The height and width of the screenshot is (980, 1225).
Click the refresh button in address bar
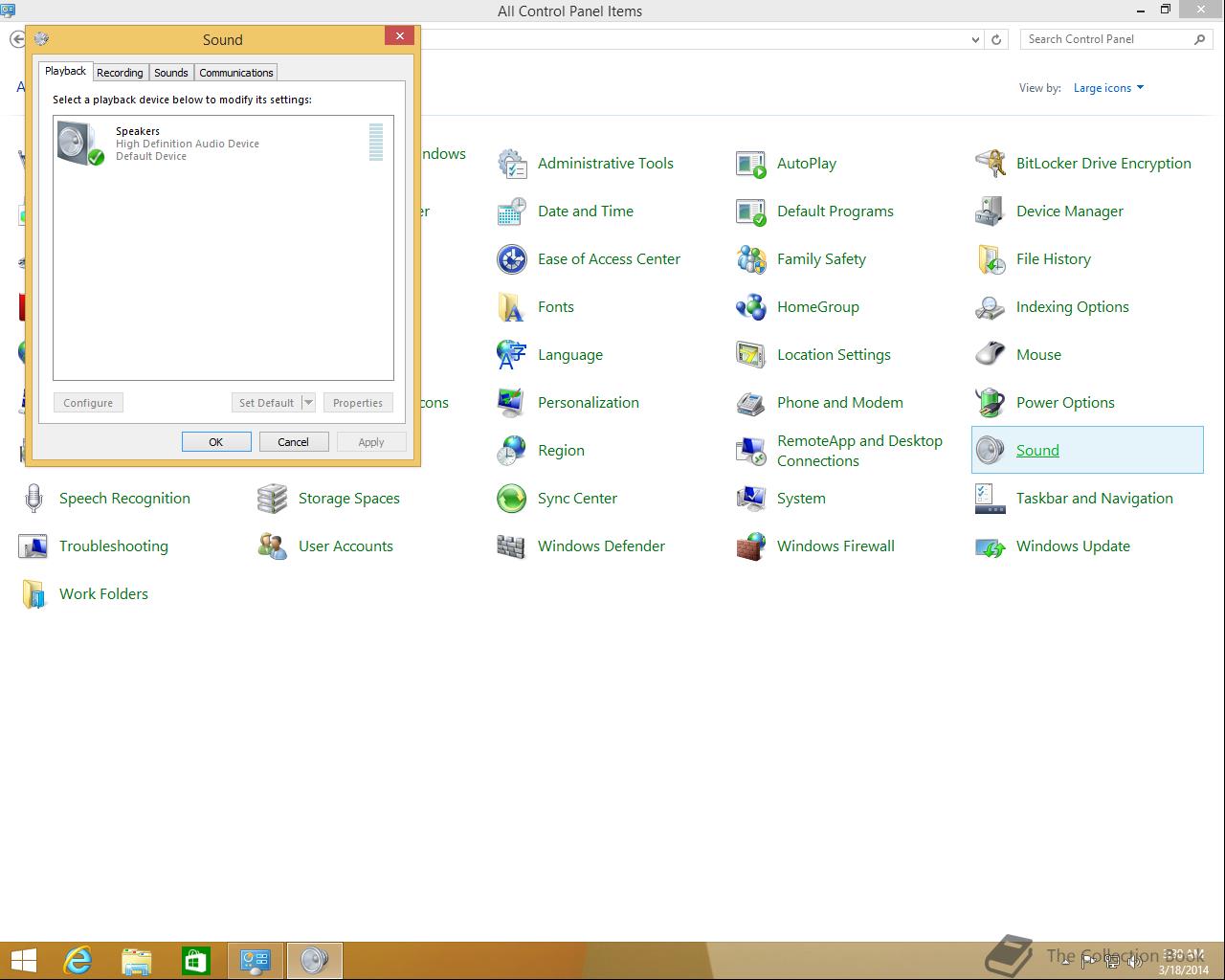[x=996, y=39]
